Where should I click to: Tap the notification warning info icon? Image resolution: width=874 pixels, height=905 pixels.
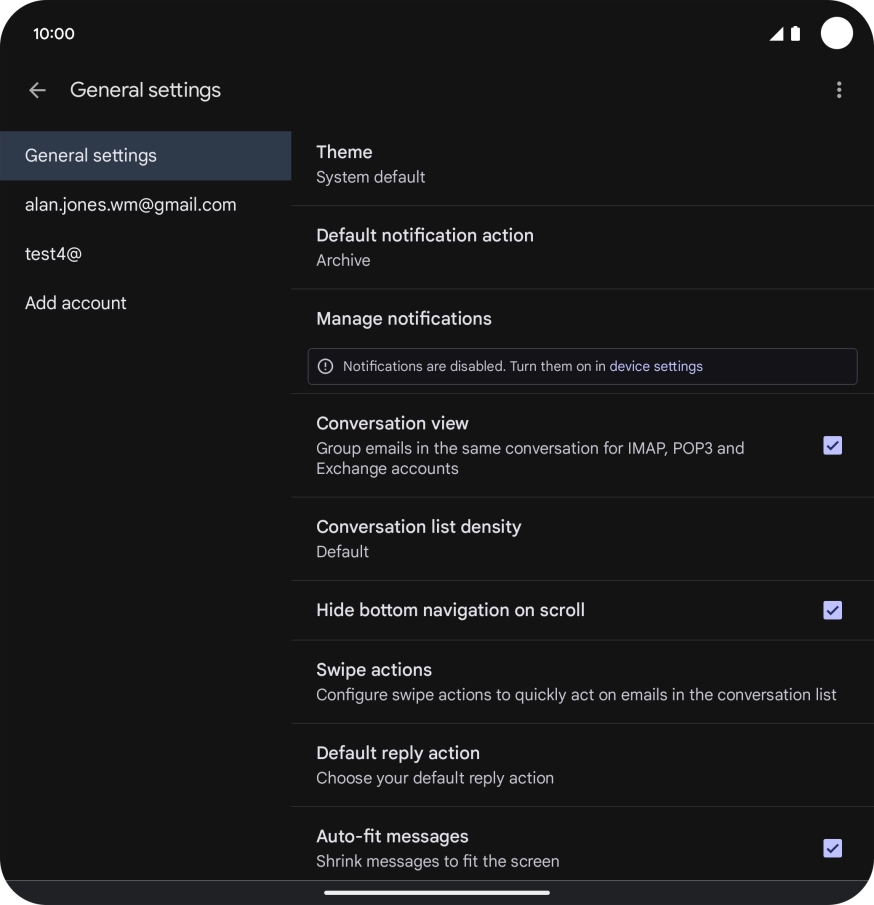point(325,367)
